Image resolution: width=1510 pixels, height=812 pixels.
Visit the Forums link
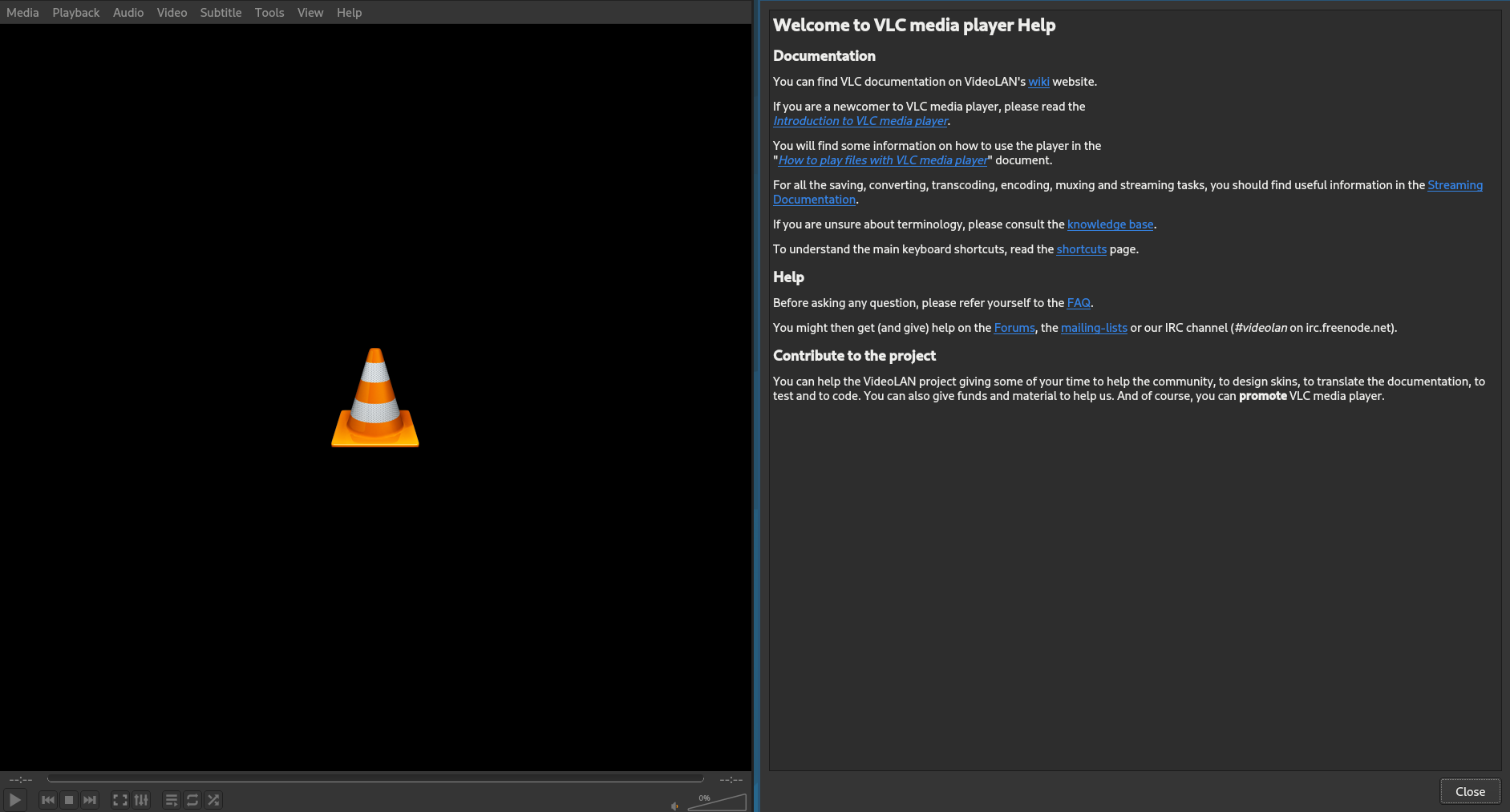click(x=1014, y=328)
